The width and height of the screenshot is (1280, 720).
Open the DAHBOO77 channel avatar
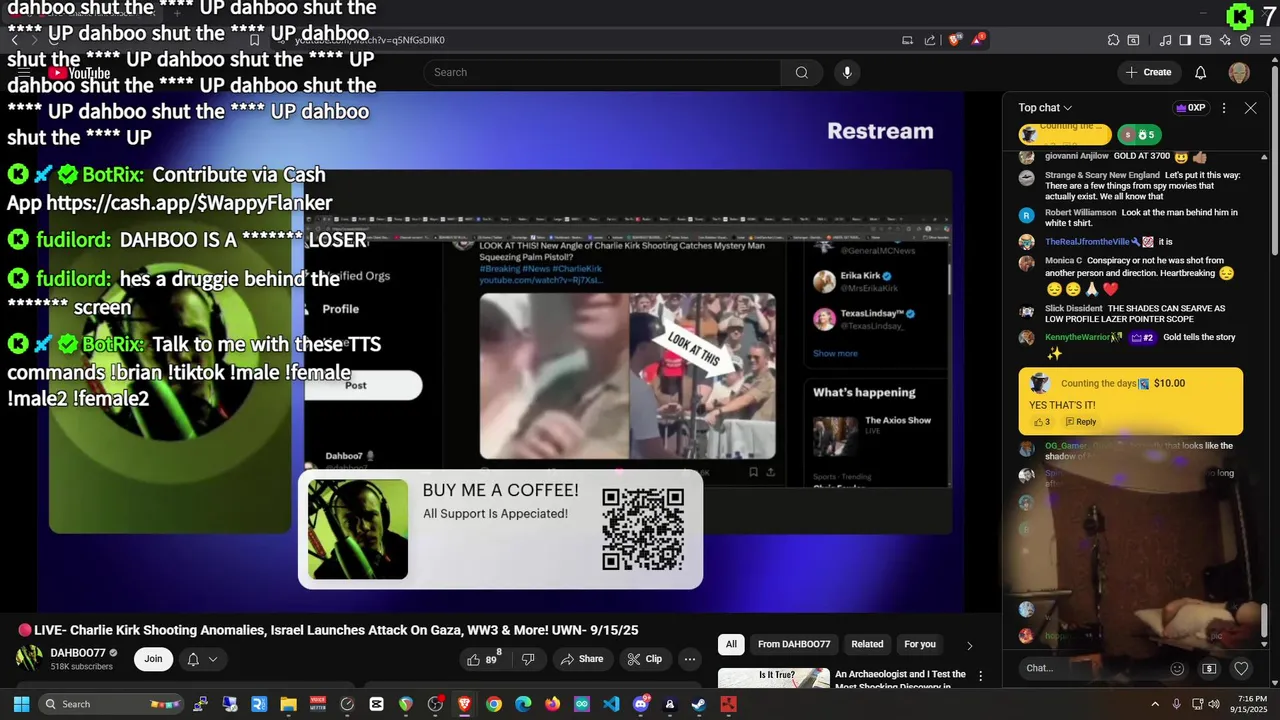[x=29, y=659]
